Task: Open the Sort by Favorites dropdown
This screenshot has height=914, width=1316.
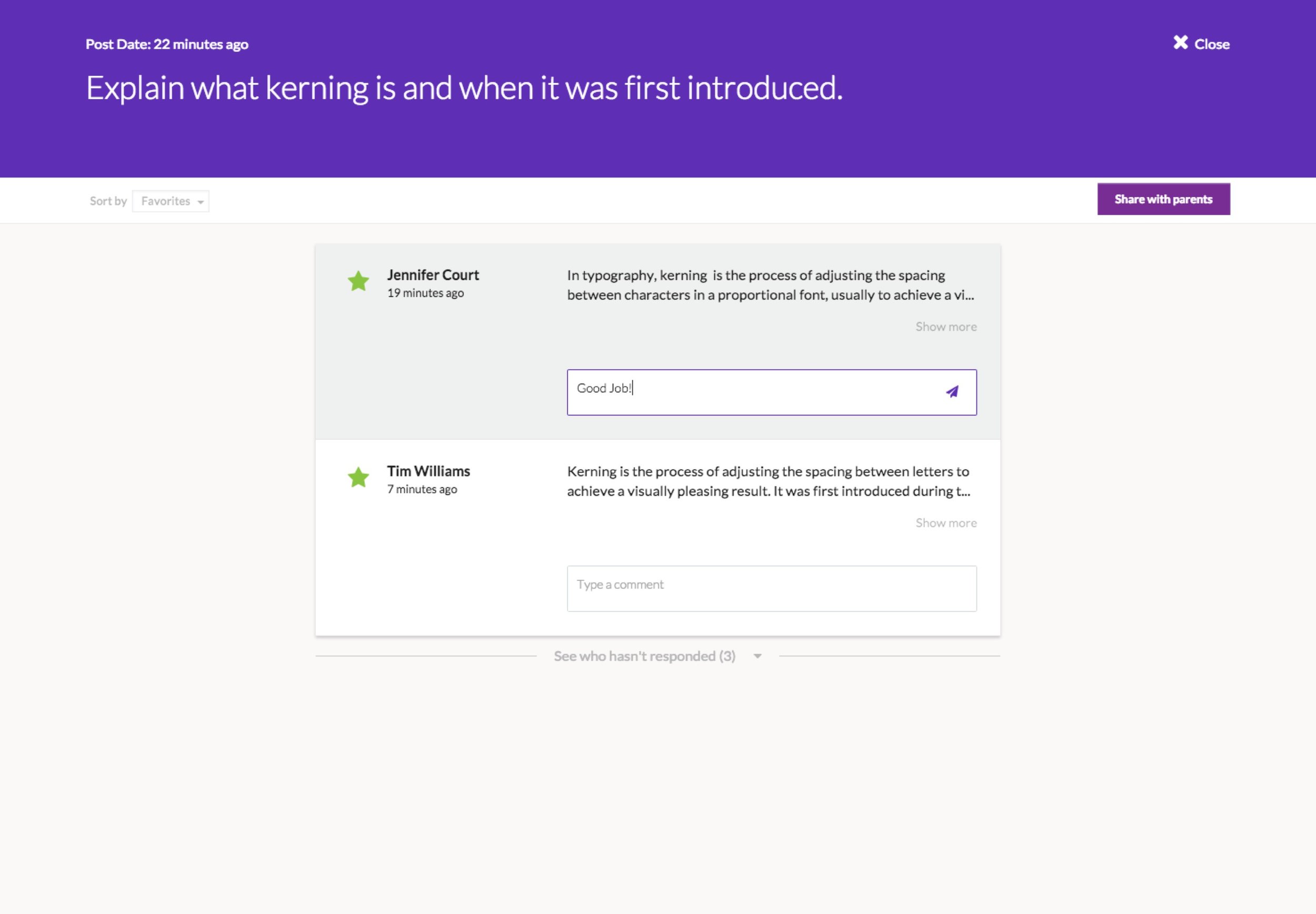Action: click(x=171, y=201)
